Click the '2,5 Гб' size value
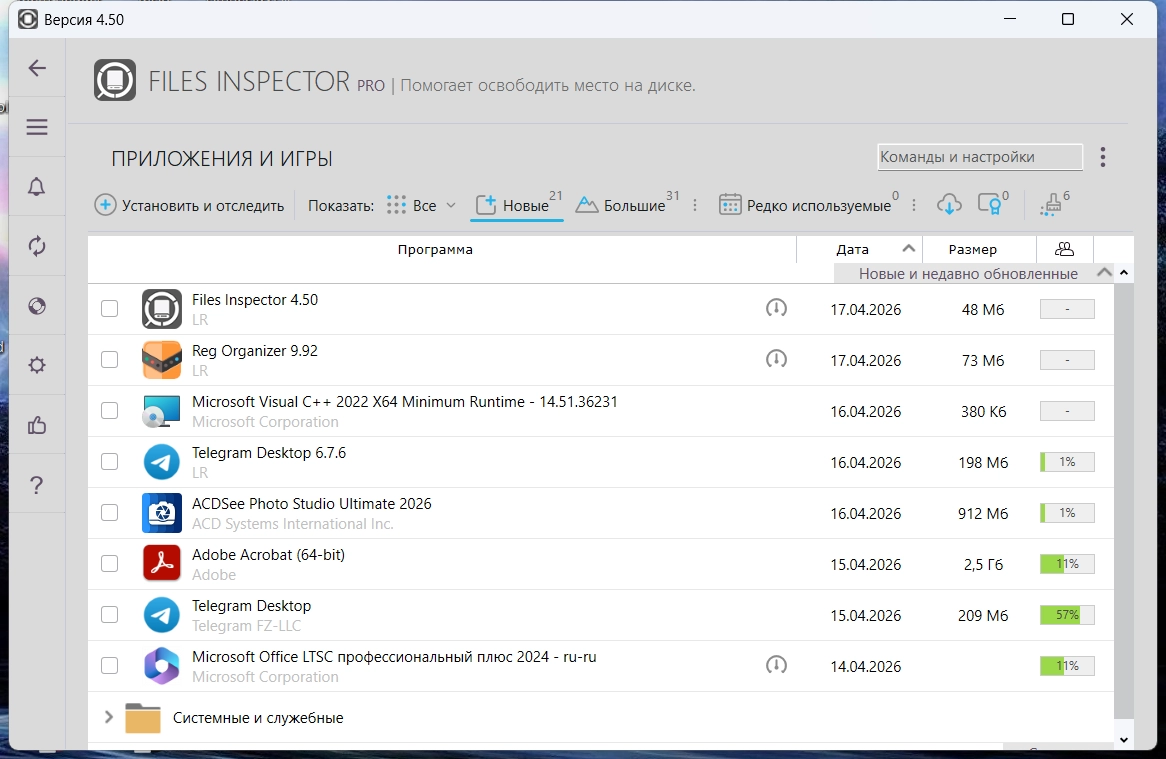Image resolution: width=1166 pixels, height=759 pixels. pyautogui.click(x=983, y=564)
